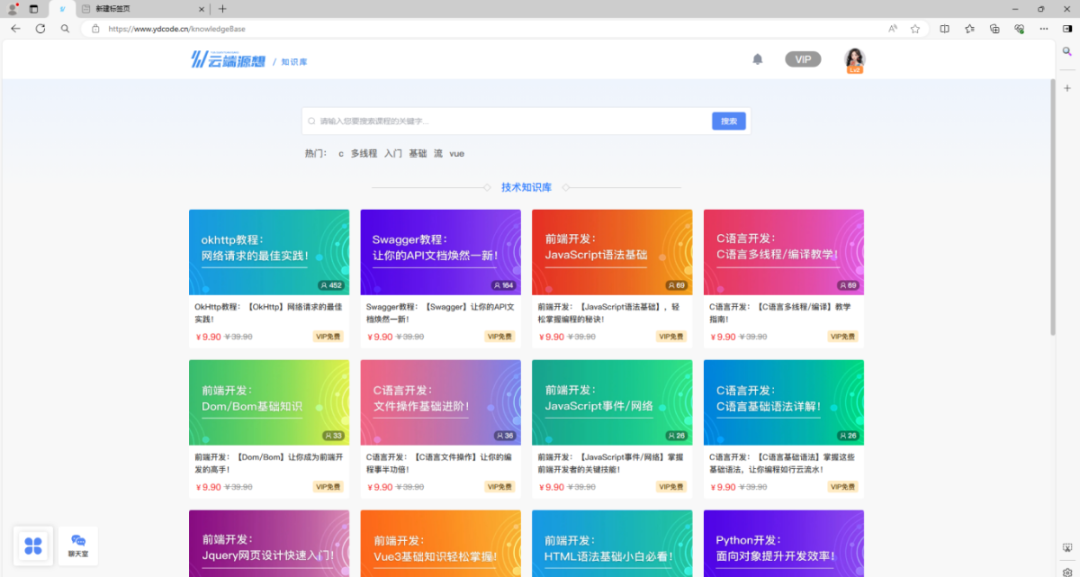Screen dimensions: 1080x577
Task: Select the 多线程 hot keyword
Action: [x=363, y=154]
